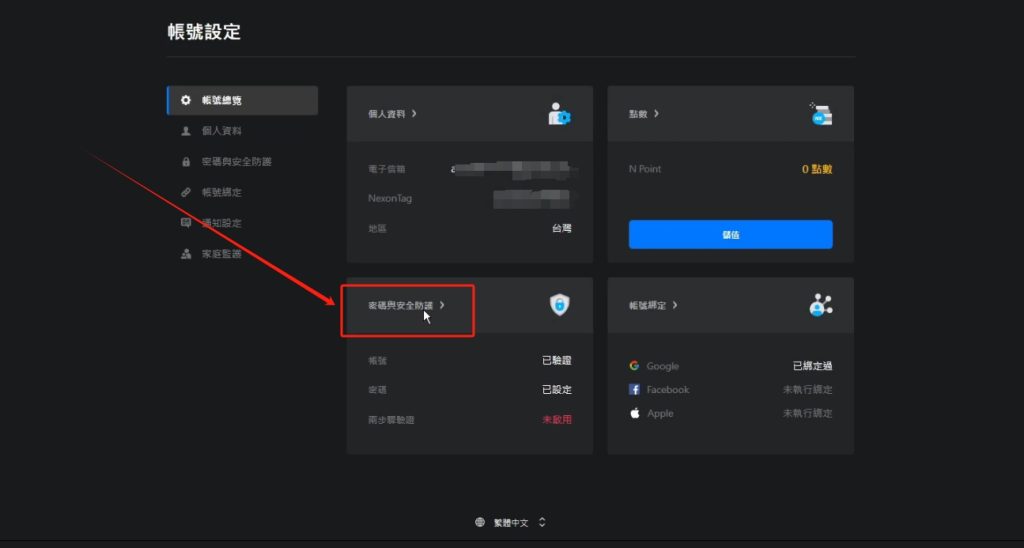Viewport: 1024px width, 548px height.
Task: Click 已綁定過 next to Google
Action: click(812, 366)
